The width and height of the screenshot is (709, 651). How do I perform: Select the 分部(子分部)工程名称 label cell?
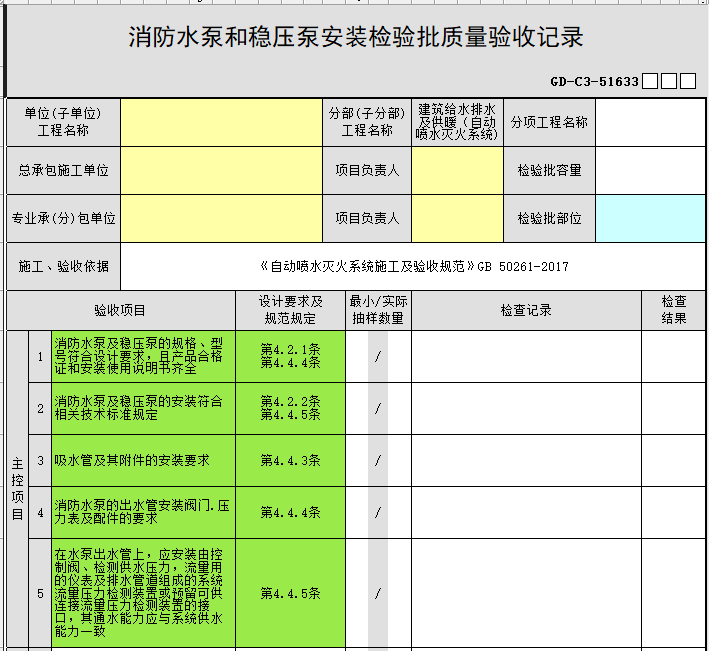pos(367,122)
